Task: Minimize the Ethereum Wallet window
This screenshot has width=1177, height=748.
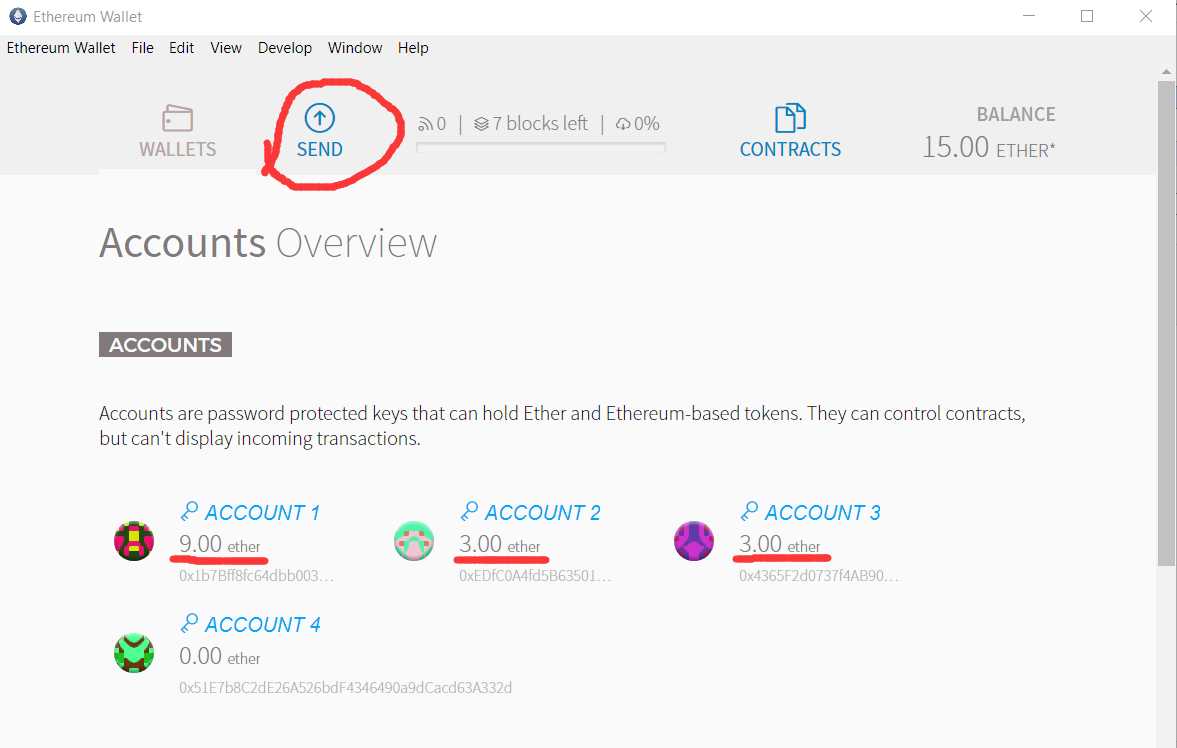Action: click(x=1029, y=16)
